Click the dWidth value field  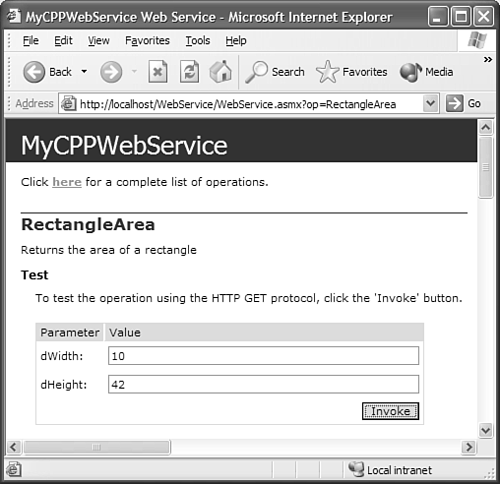[x=263, y=356]
